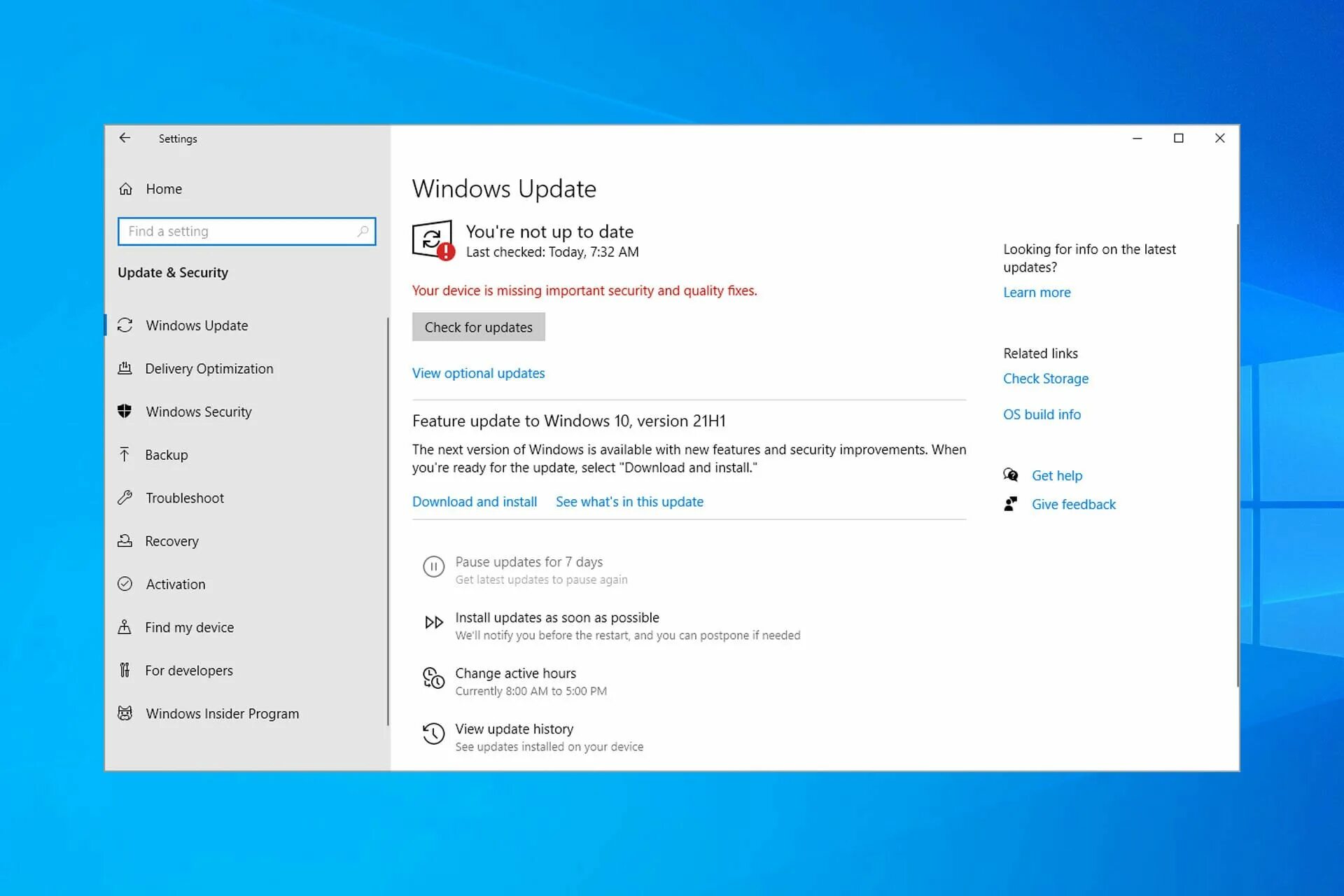Screen dimensions: 1344x896
Task: Go to the Activation page
Action: (x=175, y=584)
